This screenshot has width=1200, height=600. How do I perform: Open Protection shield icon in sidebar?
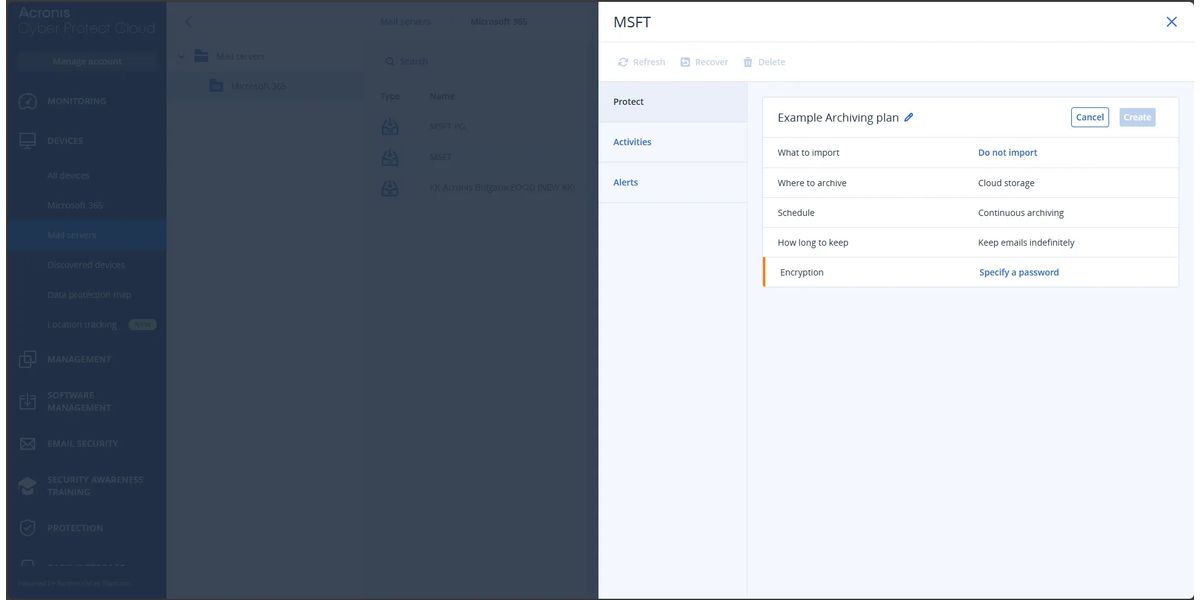click(28, 528)
